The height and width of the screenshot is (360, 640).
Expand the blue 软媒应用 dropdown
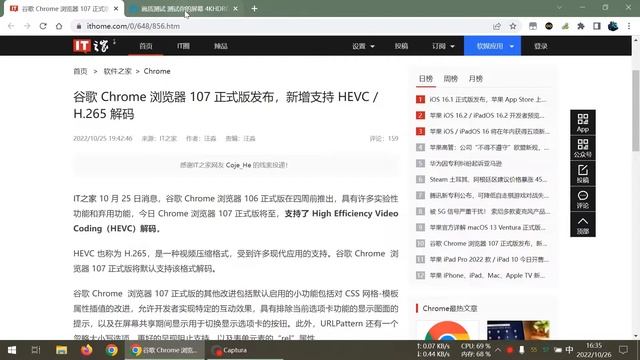click(492, 46)
